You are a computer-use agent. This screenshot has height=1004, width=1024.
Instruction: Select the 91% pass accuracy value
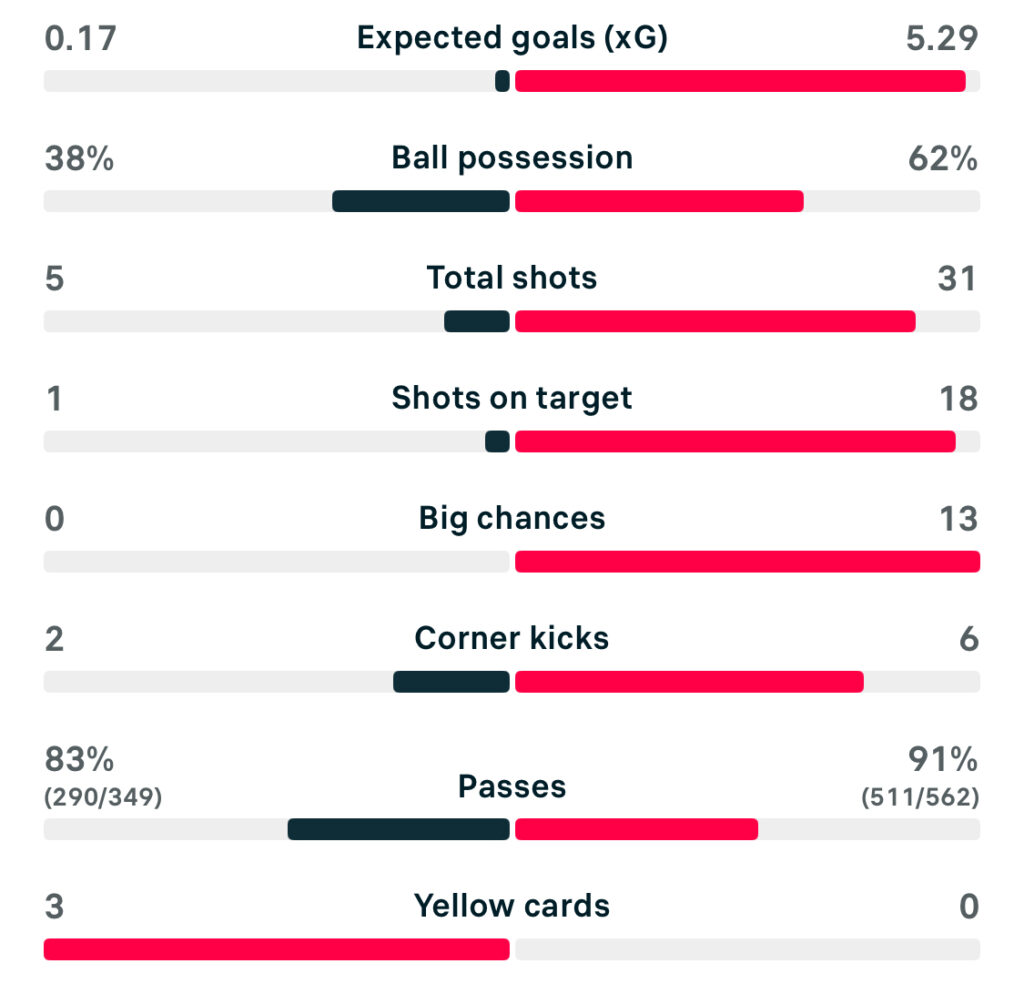943,761
